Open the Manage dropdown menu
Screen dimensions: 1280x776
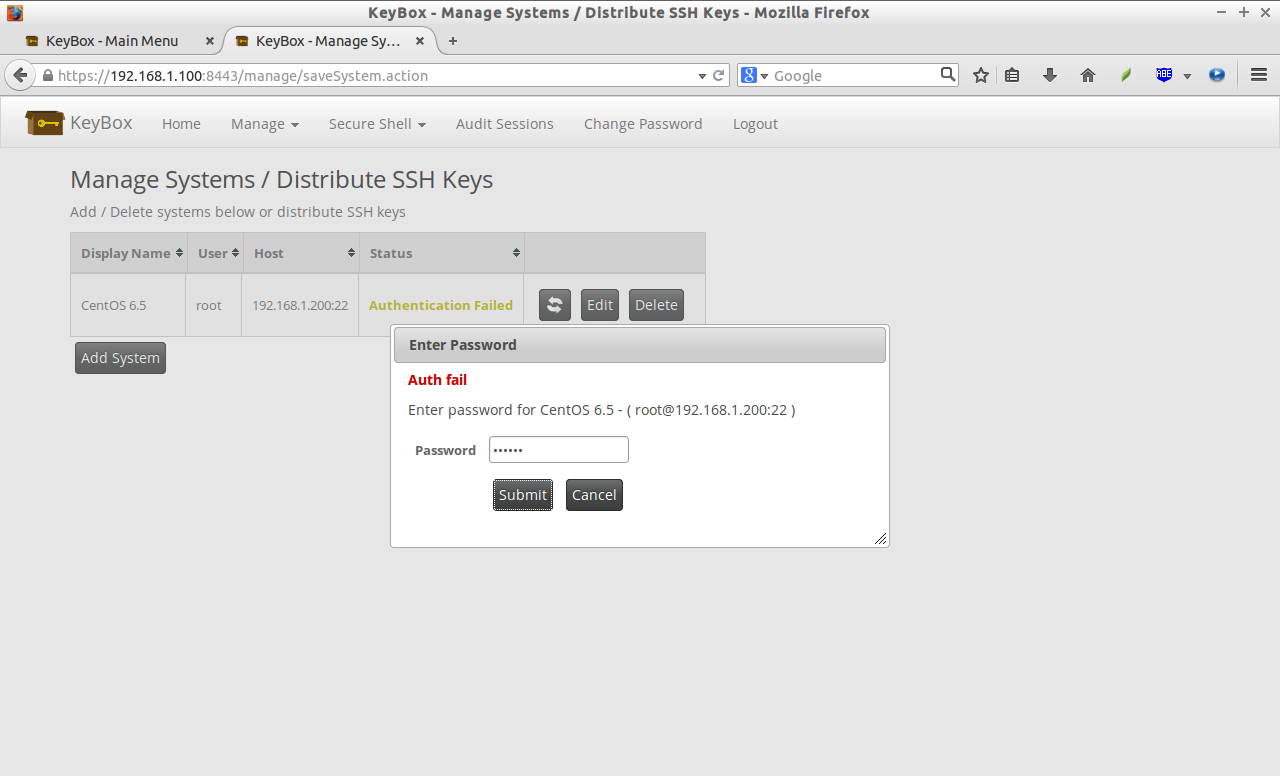[x=265, y=124]
